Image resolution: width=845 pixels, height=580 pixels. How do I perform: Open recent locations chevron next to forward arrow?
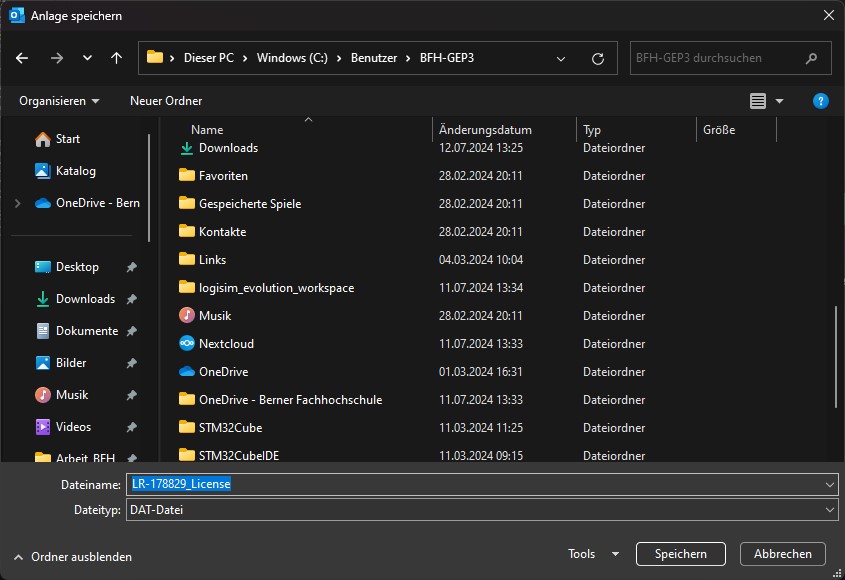[87, 58]
